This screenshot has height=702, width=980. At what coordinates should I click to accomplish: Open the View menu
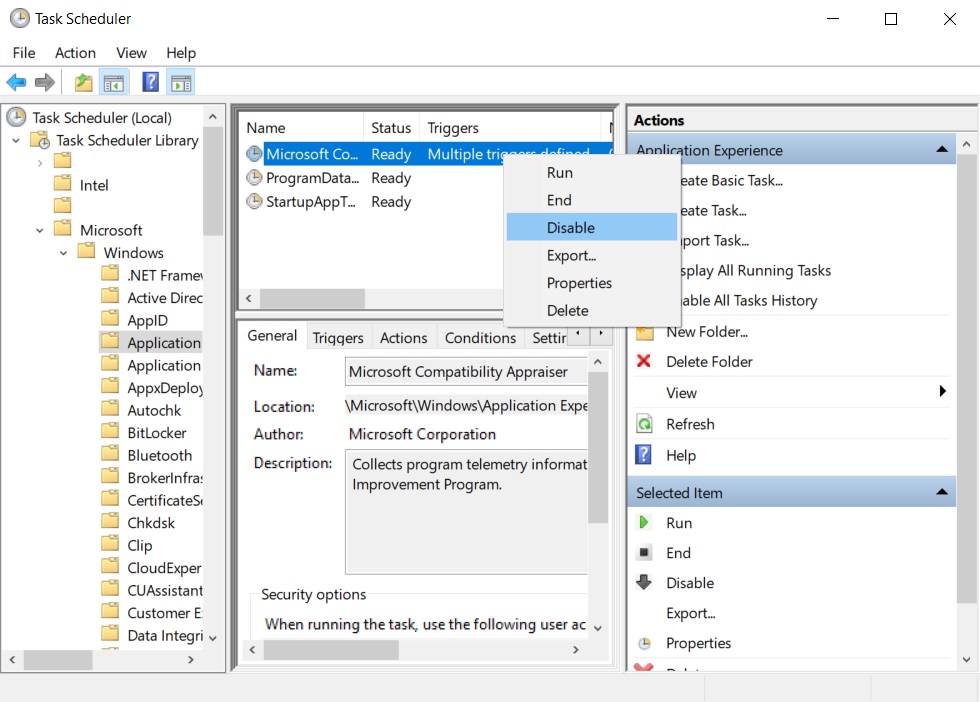(131, 53)
